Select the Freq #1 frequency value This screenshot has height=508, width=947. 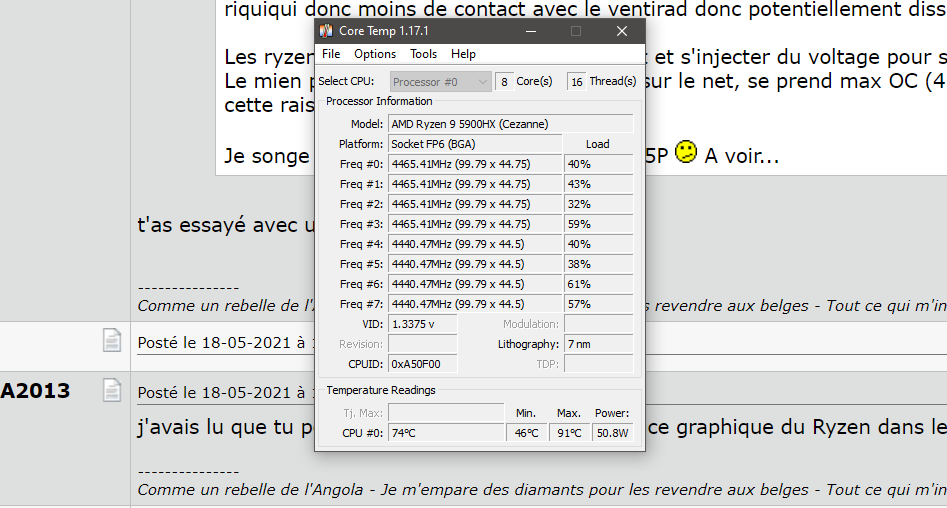[x=475, y=184]
